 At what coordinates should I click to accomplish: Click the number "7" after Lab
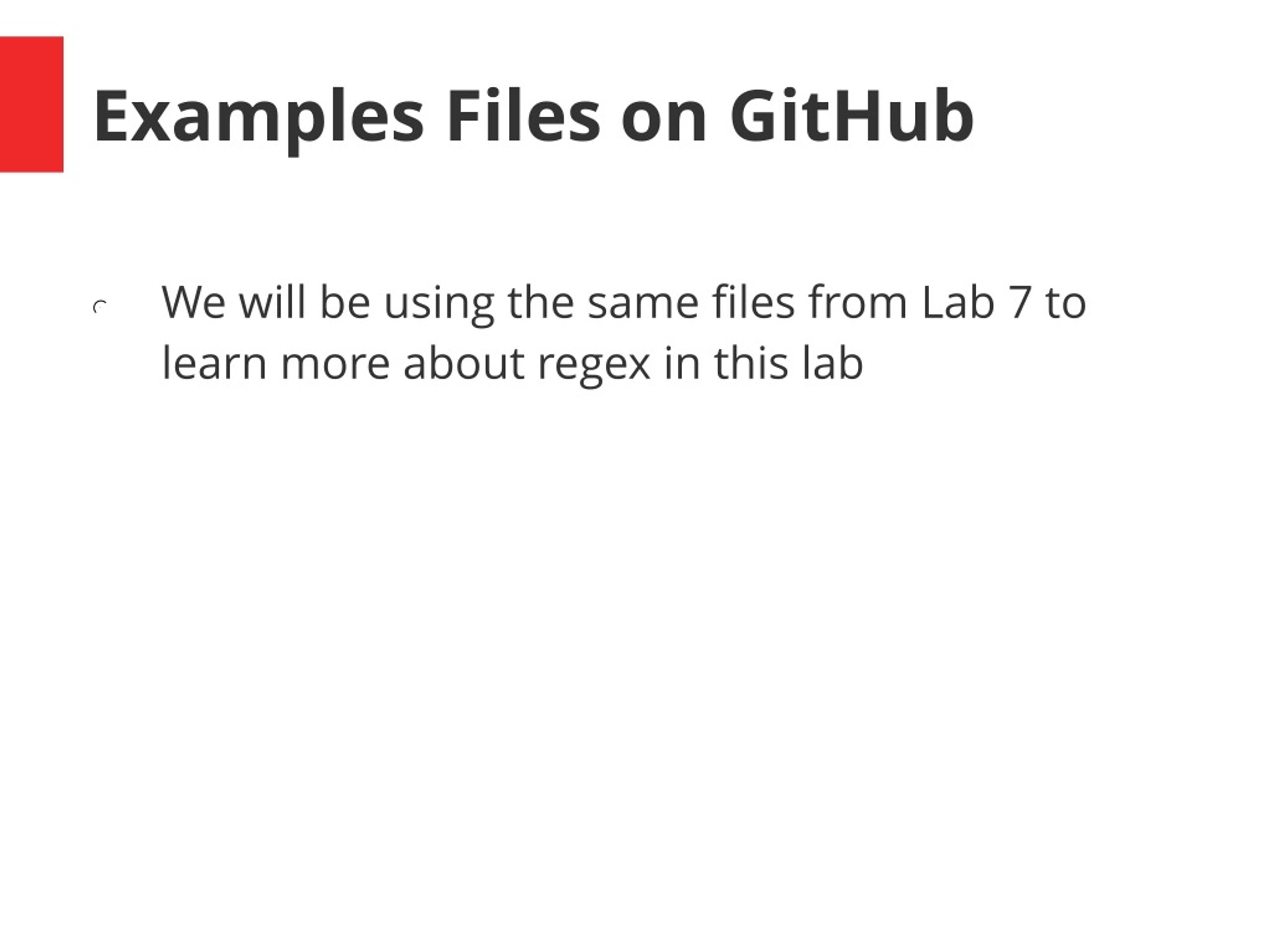coord(1019,303)
